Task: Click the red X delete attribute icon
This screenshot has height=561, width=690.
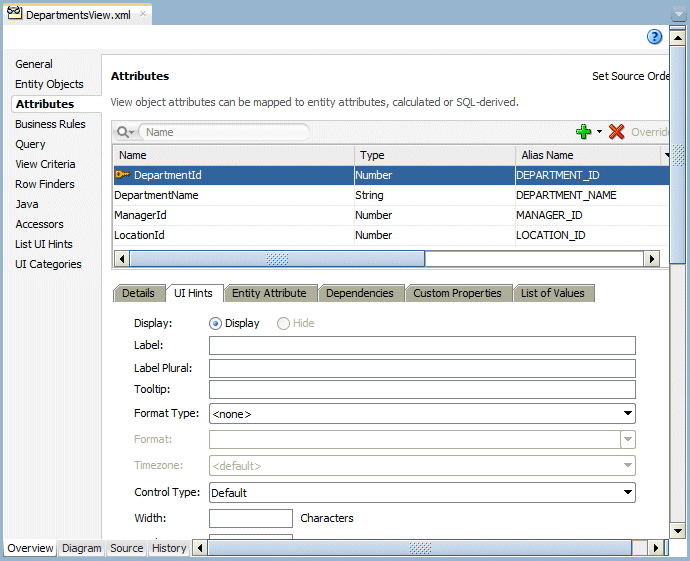Action: tap(616, 132)
